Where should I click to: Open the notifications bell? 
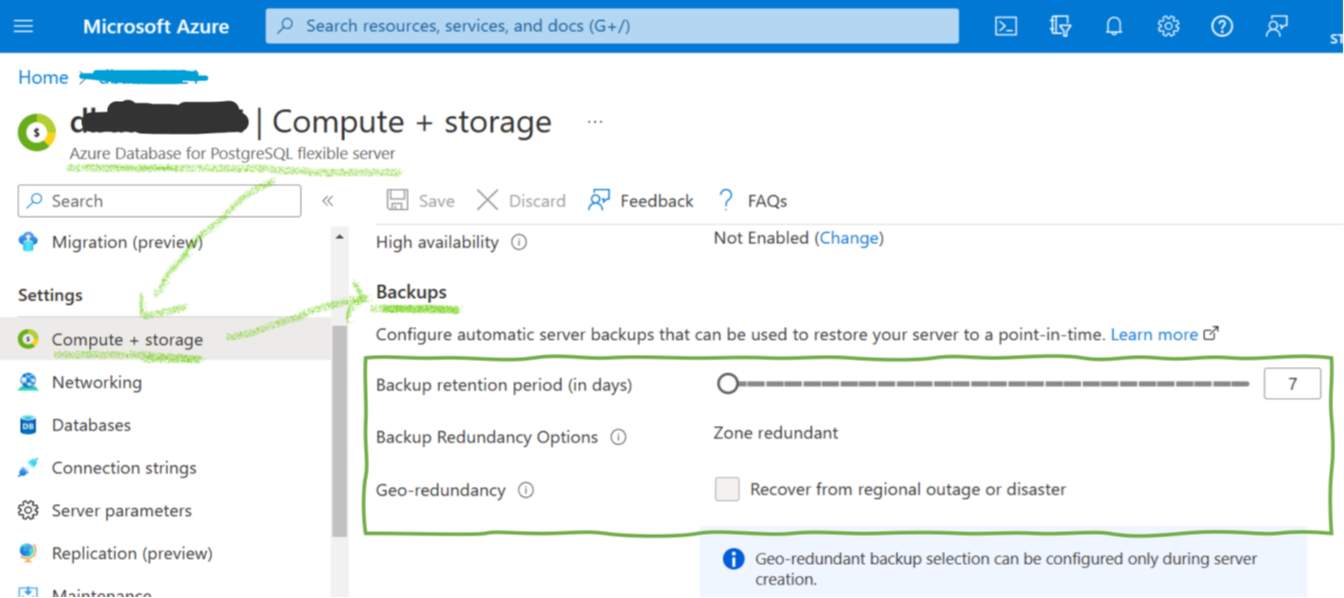(1114, 27)
